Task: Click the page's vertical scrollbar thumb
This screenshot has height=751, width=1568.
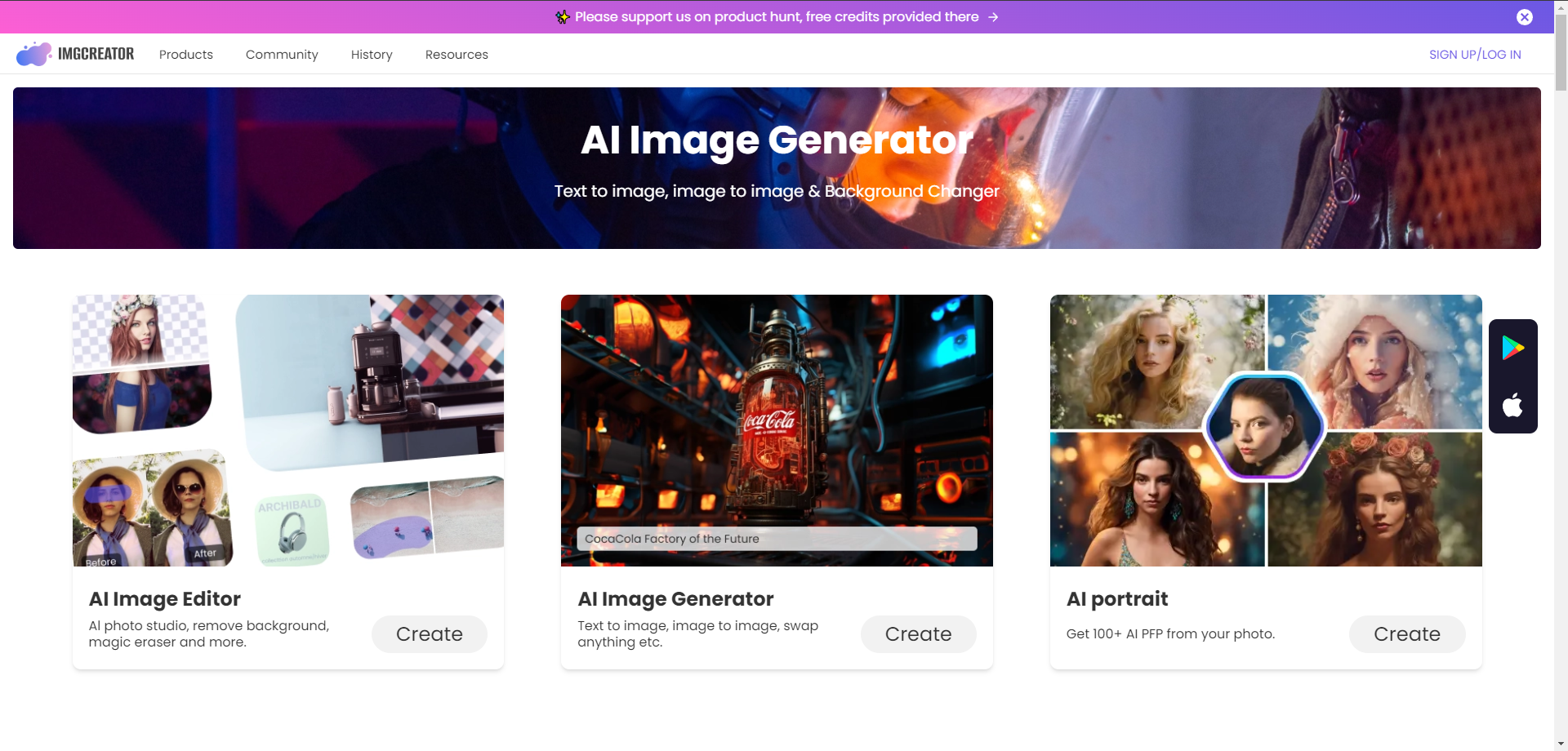Action: 1561,53
